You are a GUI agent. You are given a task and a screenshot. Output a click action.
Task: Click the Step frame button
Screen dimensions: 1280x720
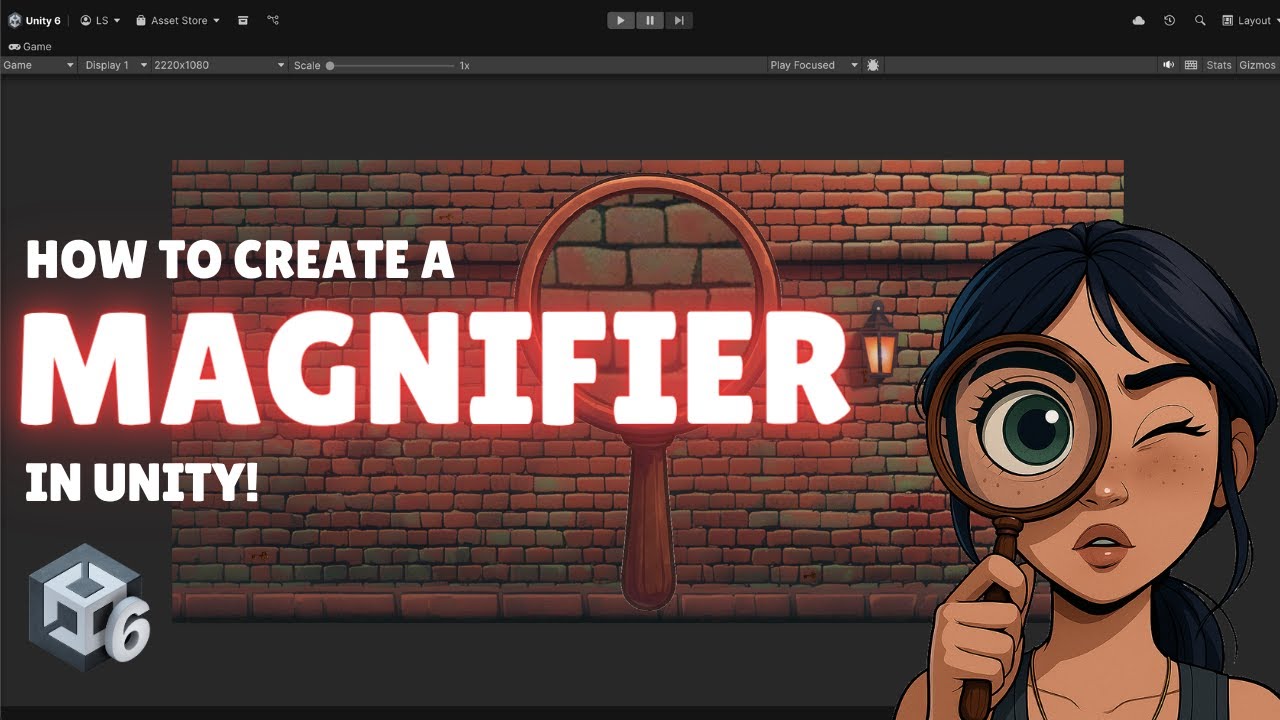(680, 20)
